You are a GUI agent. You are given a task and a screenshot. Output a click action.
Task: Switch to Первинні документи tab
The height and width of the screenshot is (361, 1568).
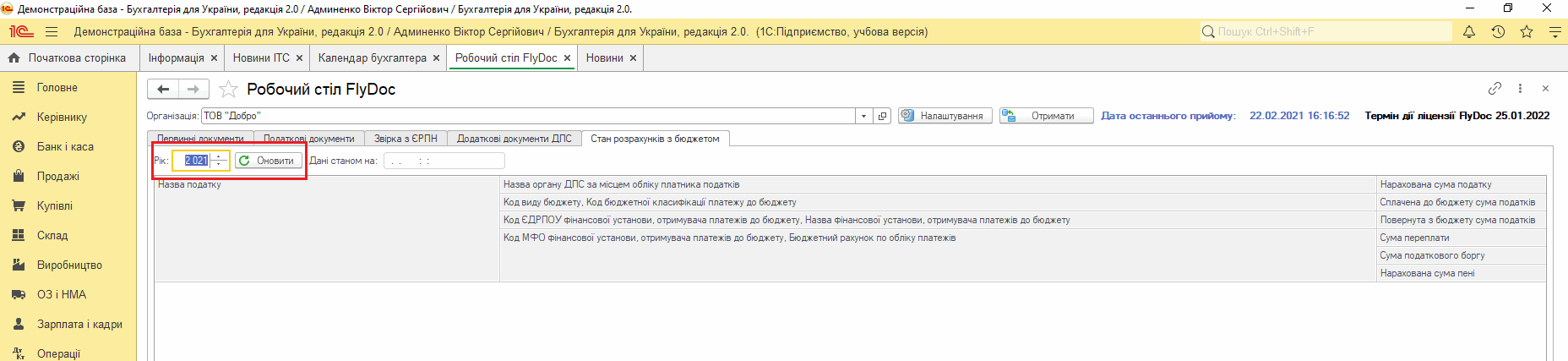(x=200, y=139)
